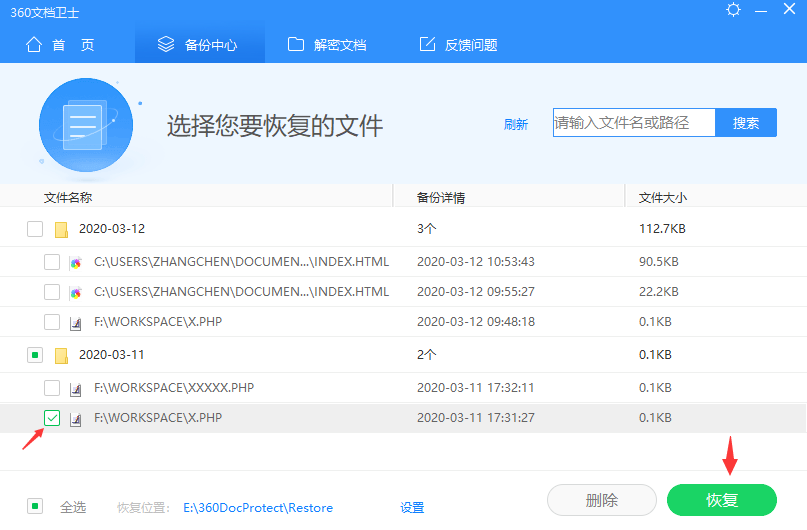
Task: Click the 刷新 refresh link
Action: point(516,125)
